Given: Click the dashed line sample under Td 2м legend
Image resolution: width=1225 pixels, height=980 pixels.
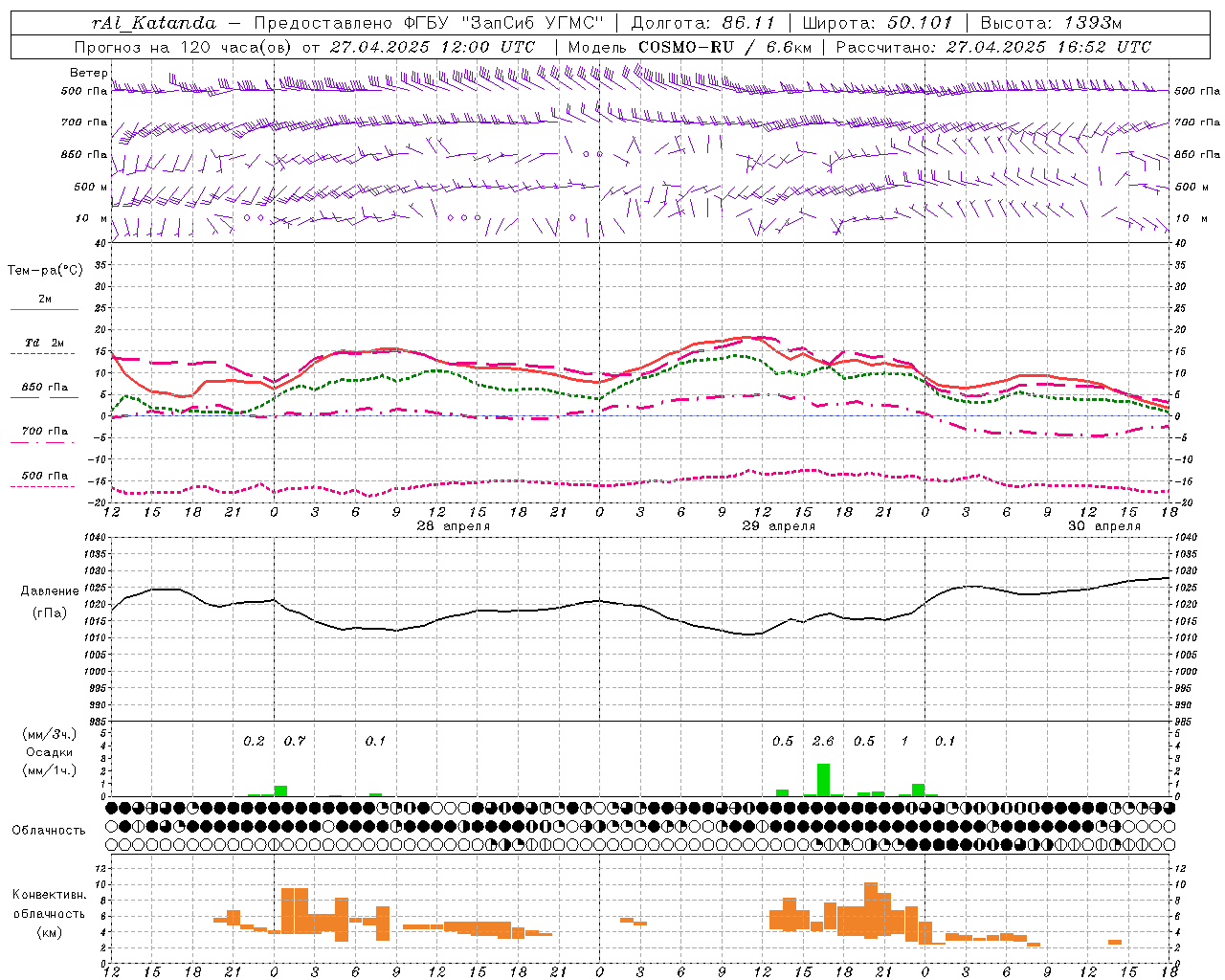Looking at the screenshot, I should pos(44,354).
